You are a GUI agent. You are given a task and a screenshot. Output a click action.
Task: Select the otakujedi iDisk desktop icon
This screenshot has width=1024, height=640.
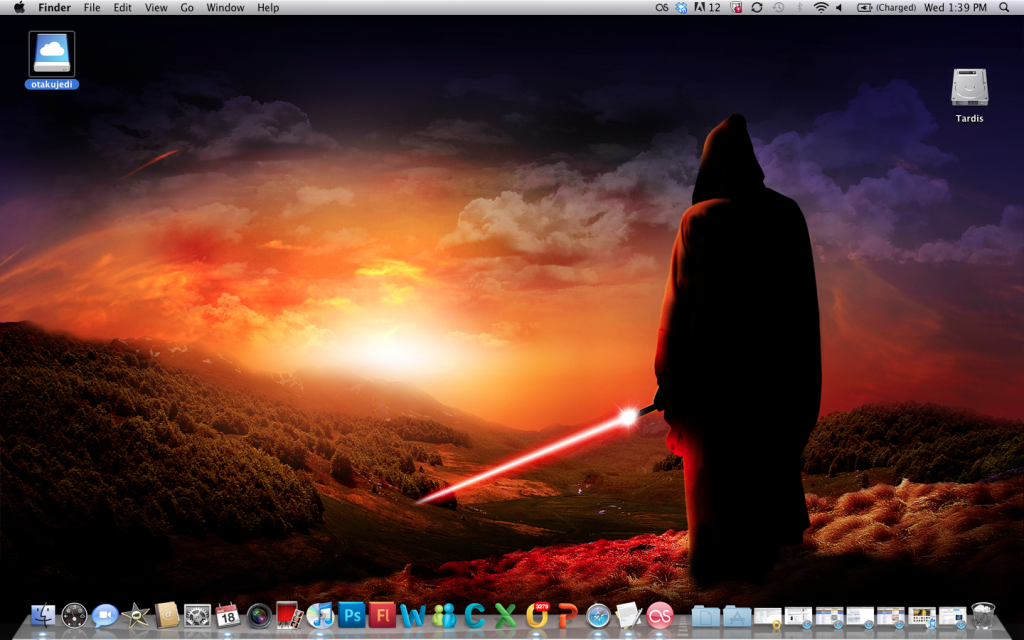click(x=52, y=59)
